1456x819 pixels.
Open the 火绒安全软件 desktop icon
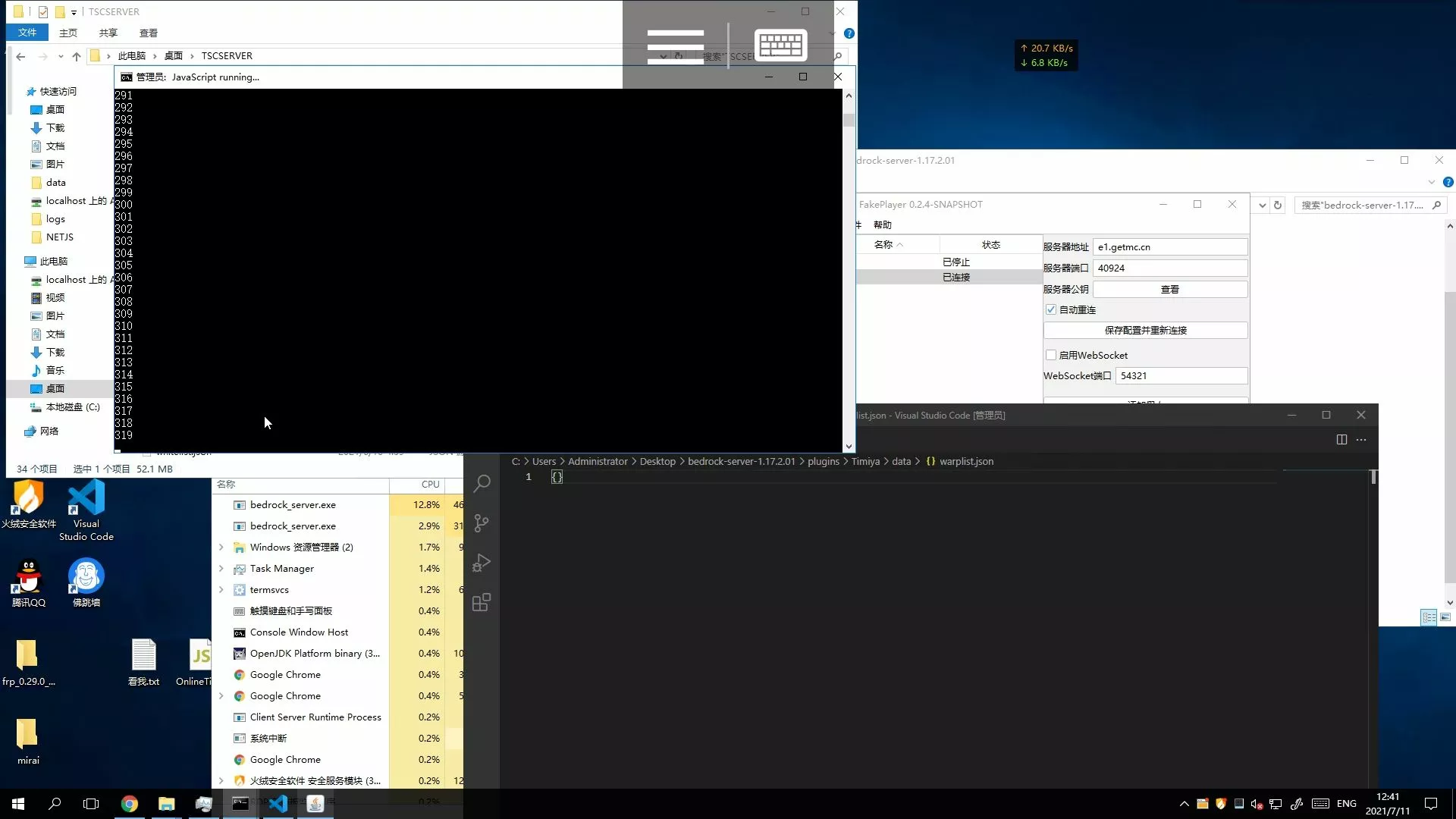coord(29,504)
